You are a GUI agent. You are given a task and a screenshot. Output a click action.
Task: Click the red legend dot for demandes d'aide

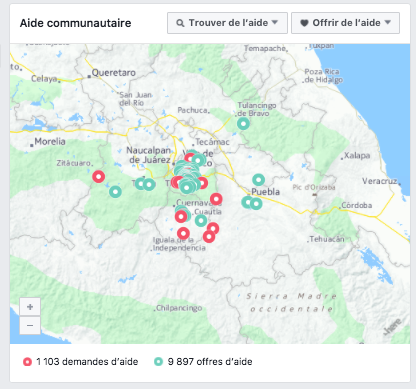click(27, 362)
